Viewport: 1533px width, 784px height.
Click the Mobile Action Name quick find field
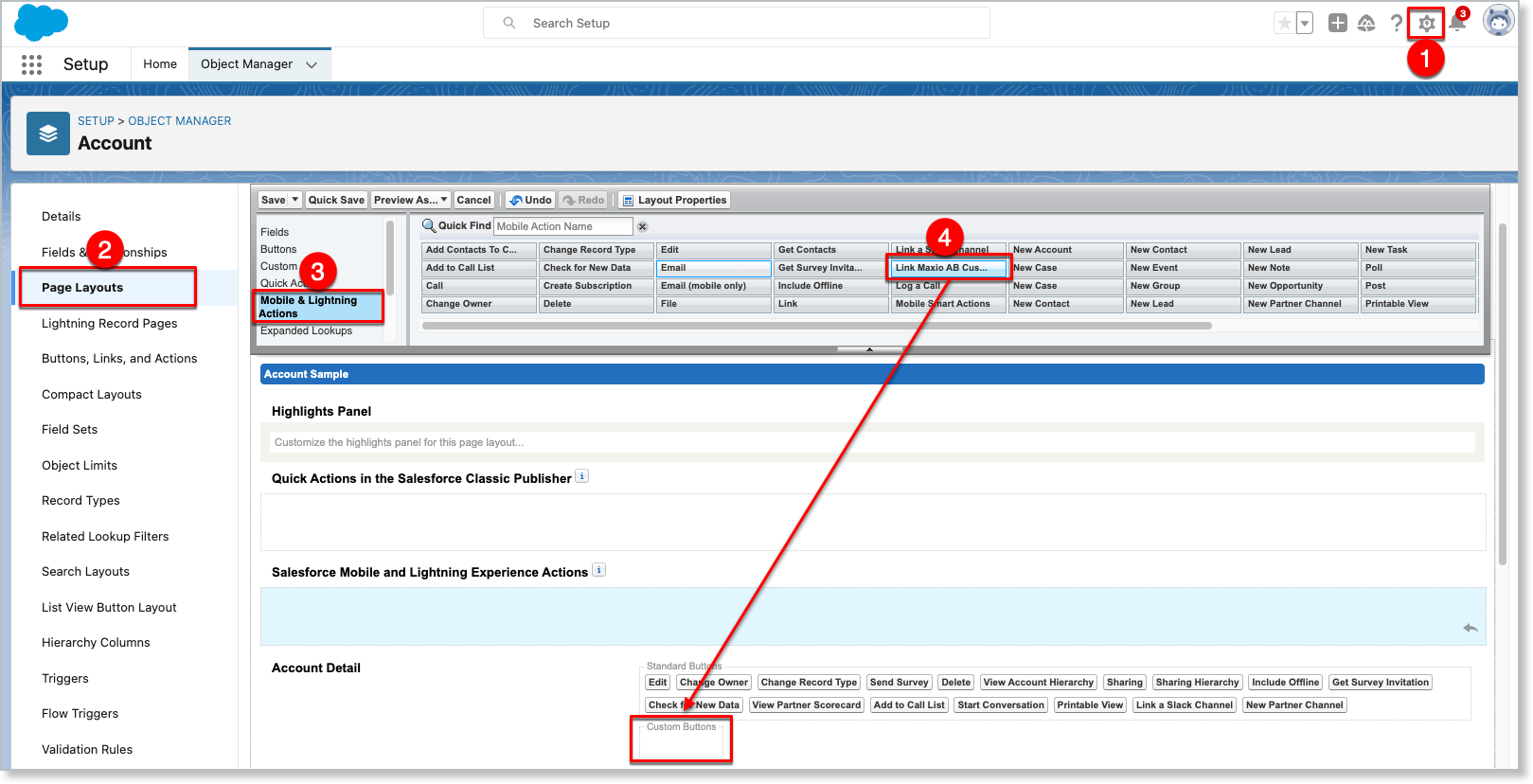[563, 226]
